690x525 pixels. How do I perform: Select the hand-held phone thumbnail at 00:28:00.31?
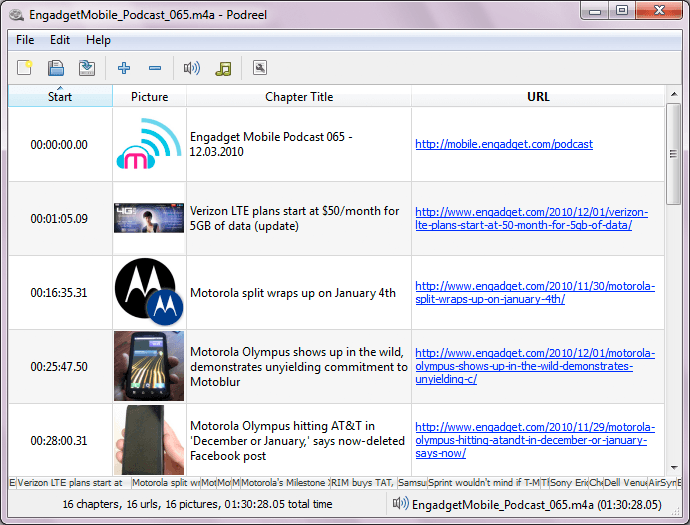click(149, 440)
